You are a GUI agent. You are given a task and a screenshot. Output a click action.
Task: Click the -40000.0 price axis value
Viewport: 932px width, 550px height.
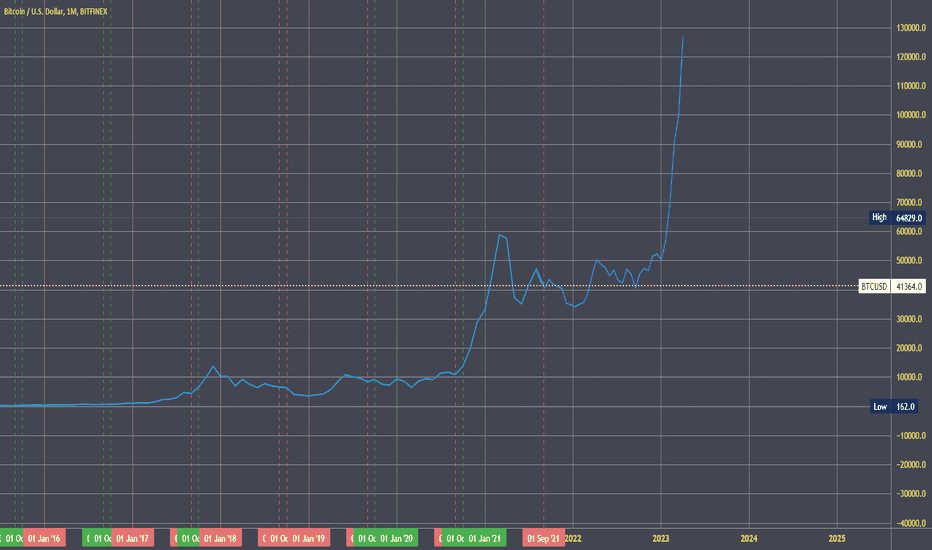pos(911,523)
